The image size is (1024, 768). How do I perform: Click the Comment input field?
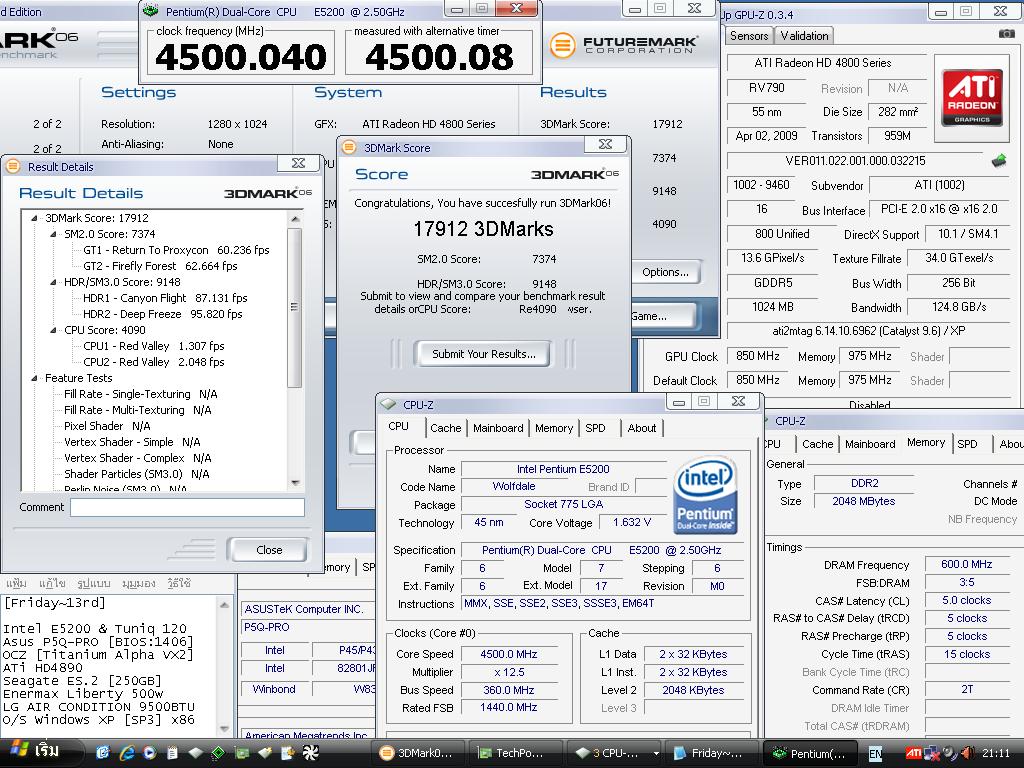[x=187, y=507]
